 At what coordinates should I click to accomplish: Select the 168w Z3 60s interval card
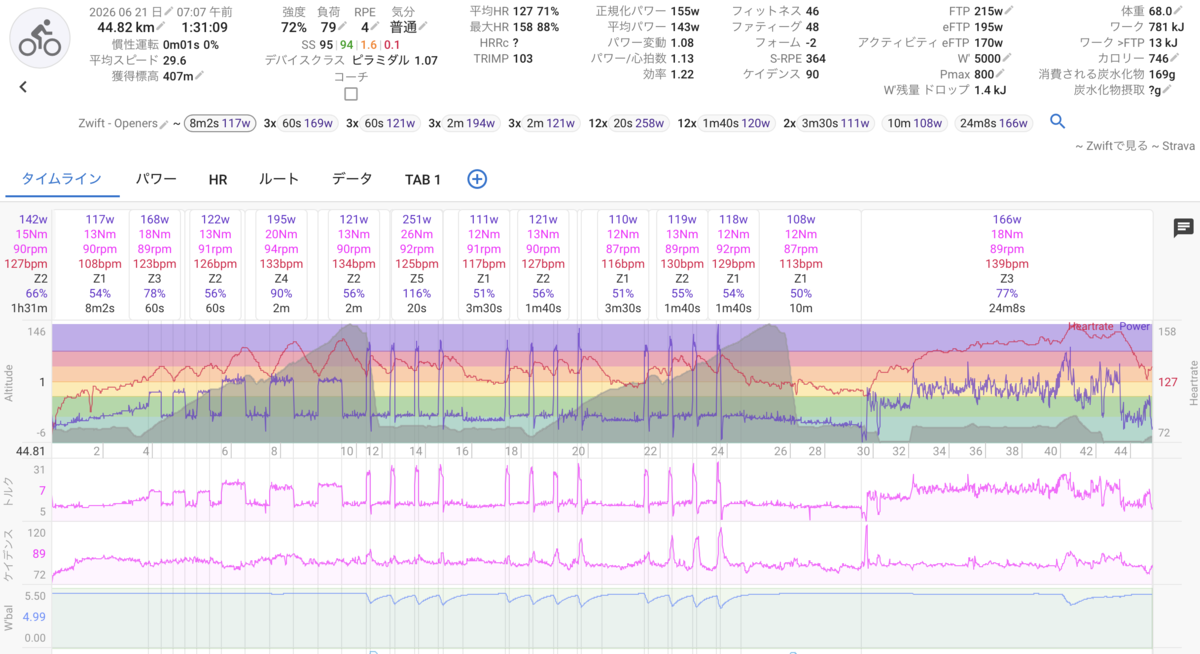[x=155, y=264]
